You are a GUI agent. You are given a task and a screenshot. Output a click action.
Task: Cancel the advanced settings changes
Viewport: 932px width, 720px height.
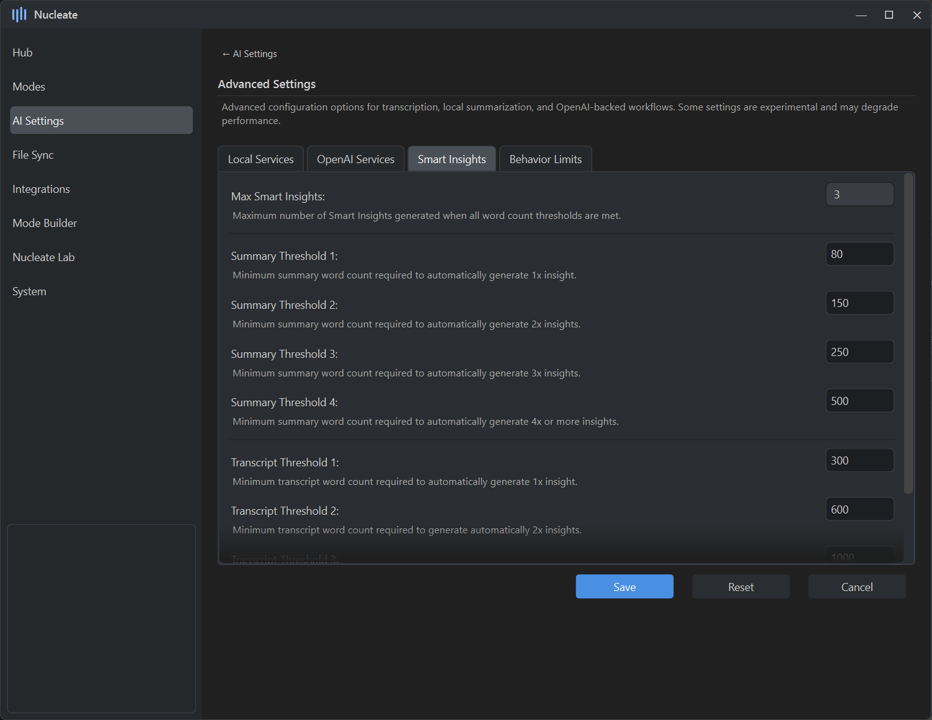pyautogui.click(x=856, y=587)
